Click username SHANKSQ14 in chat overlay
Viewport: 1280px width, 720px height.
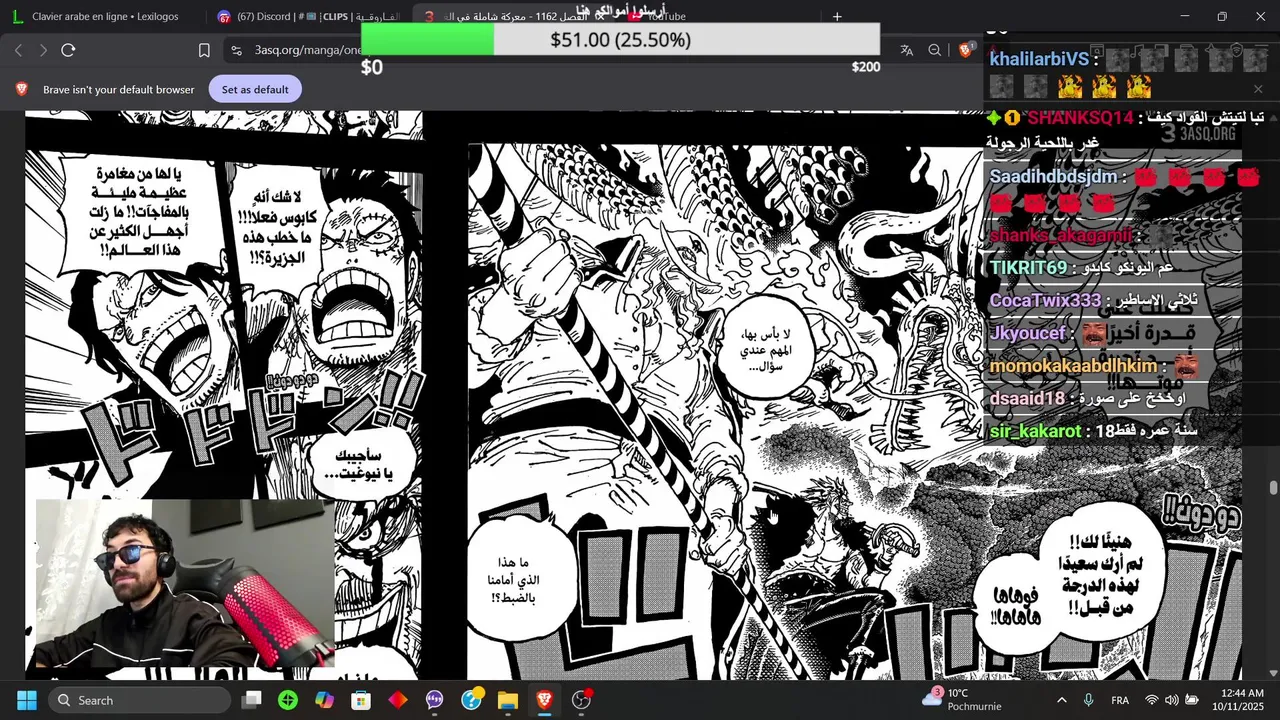1080,118
